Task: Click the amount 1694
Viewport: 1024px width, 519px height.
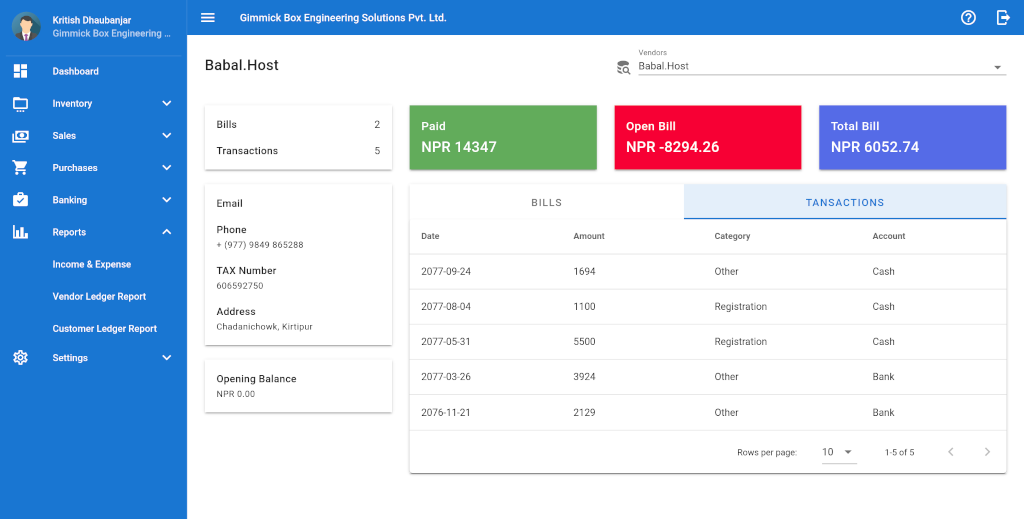Action: [584, 272]
